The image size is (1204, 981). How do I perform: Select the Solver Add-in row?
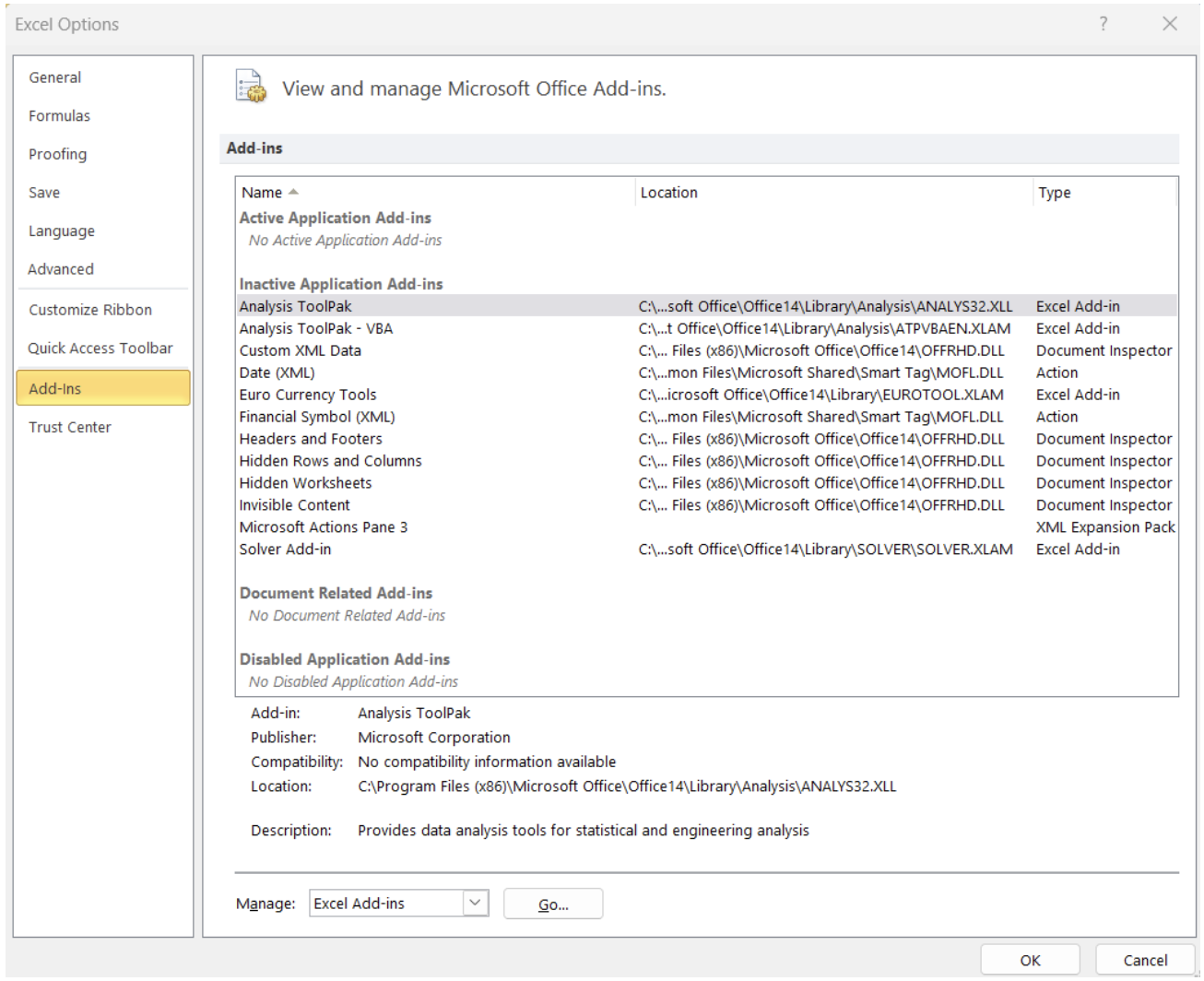coord(707,550)
